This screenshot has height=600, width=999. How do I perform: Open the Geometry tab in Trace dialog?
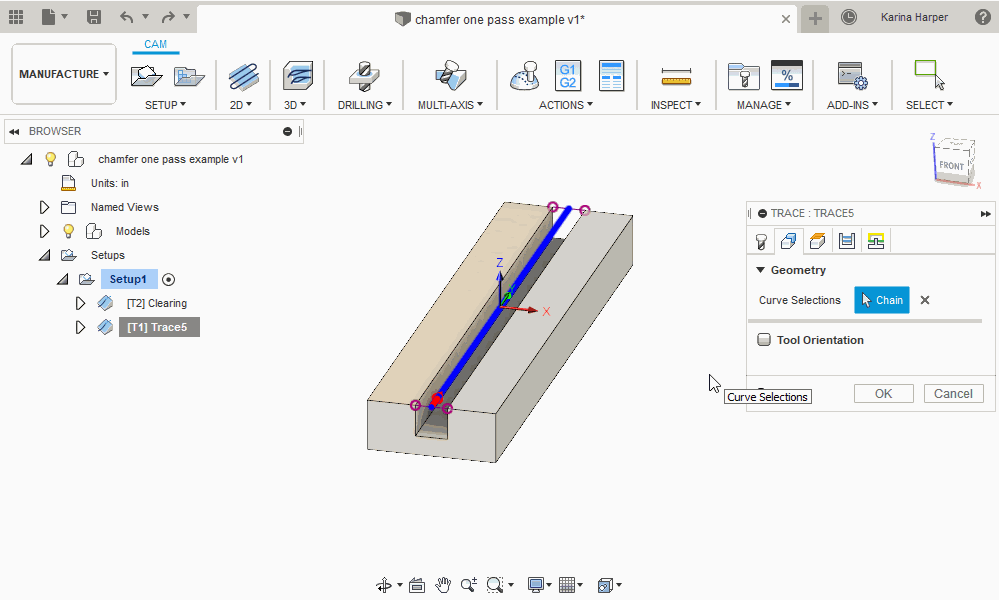coord(788,241)
